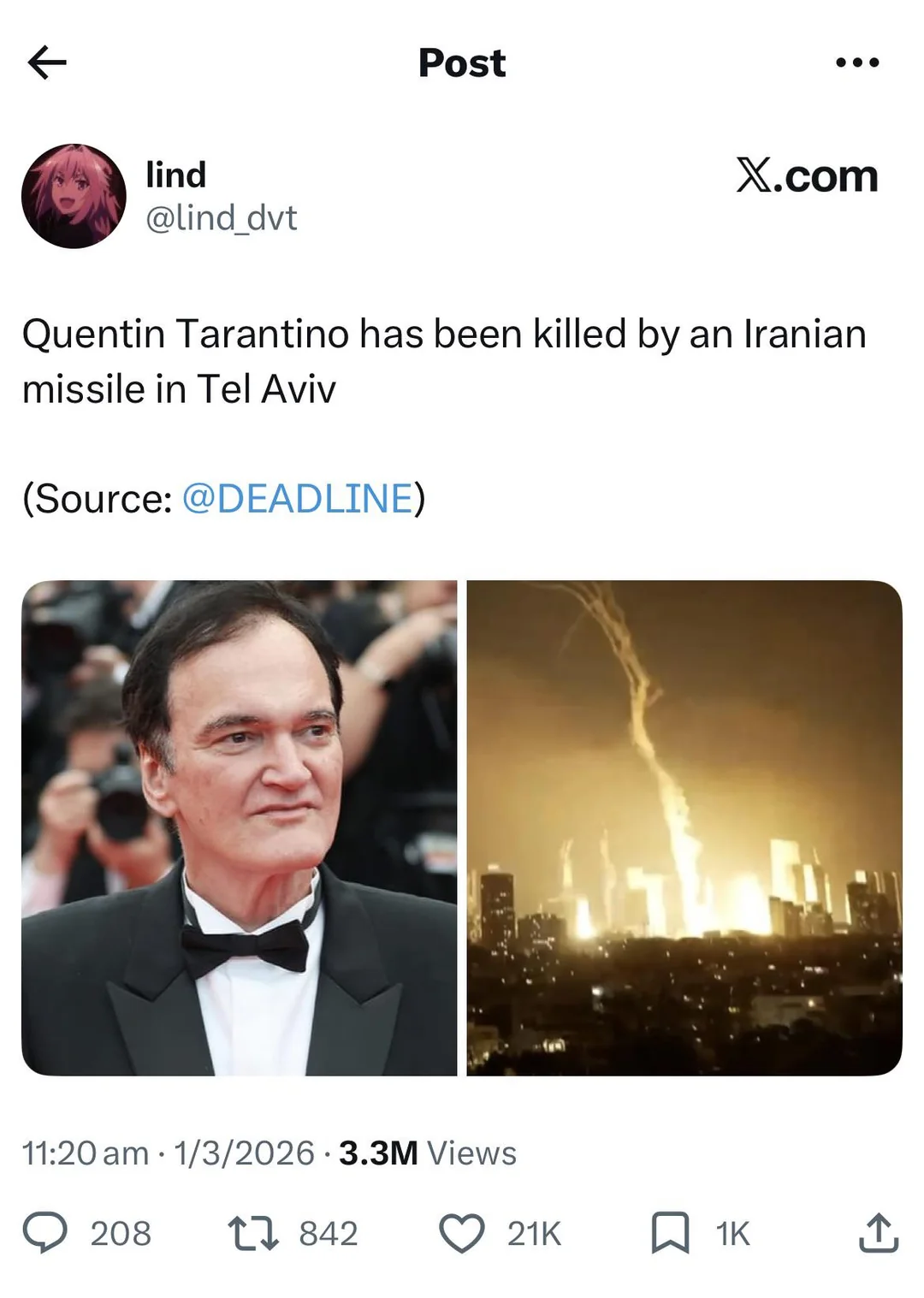Click the X.com logo
This screenshot has height=1298, width=924.
[807, 176]
